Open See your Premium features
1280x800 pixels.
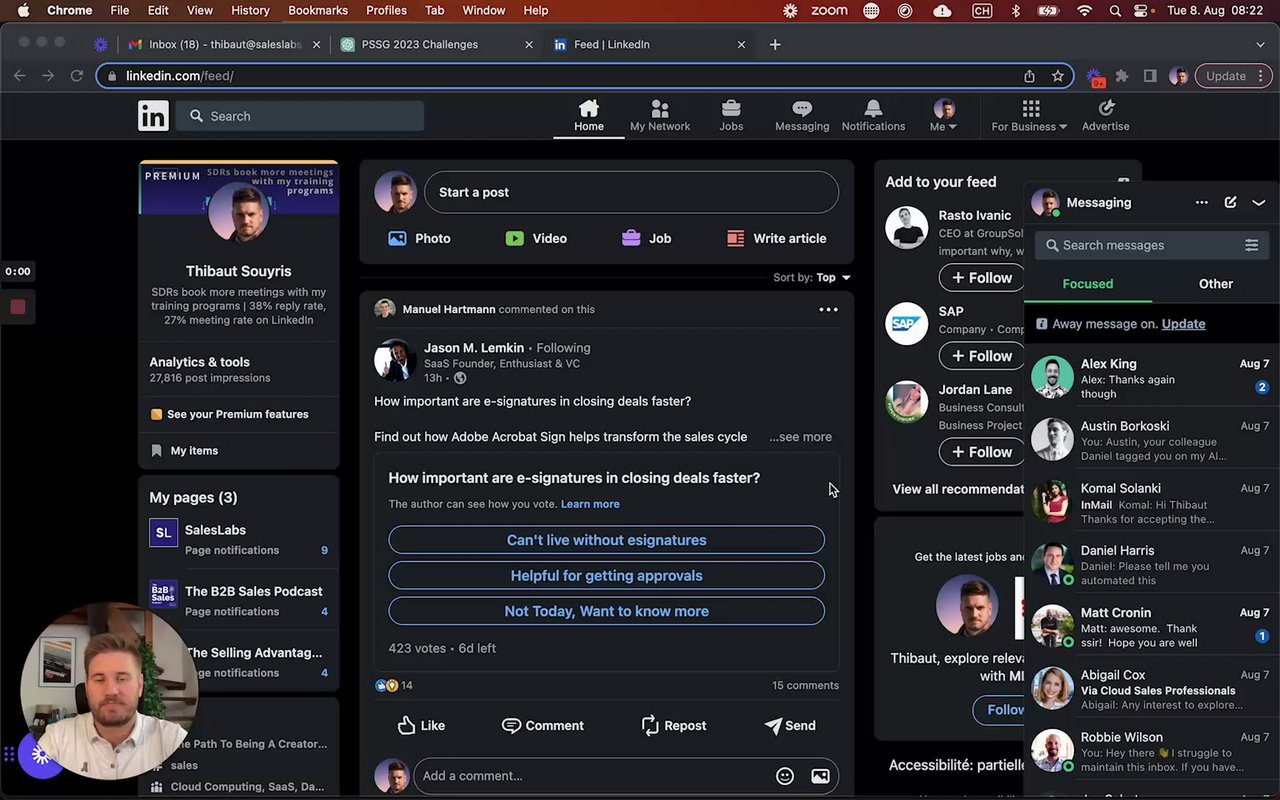(x=238, y=414)
